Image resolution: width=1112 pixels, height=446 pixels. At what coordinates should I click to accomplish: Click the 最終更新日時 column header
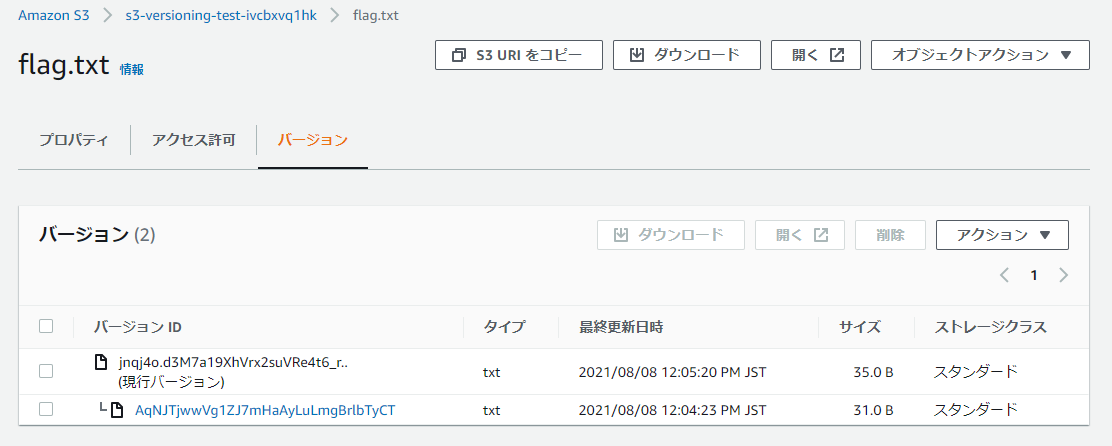(621, 327)
